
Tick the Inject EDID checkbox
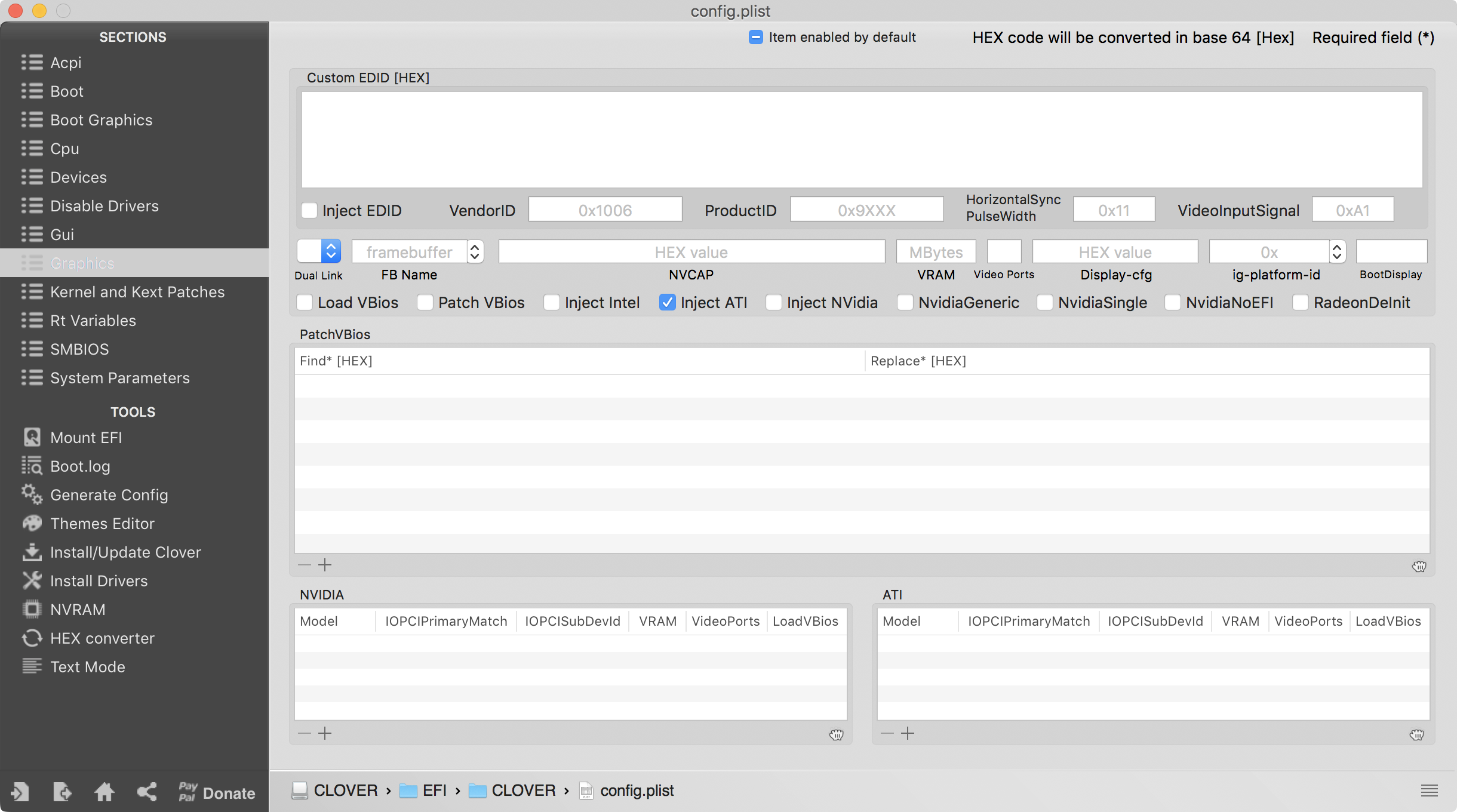pos(309,210)
